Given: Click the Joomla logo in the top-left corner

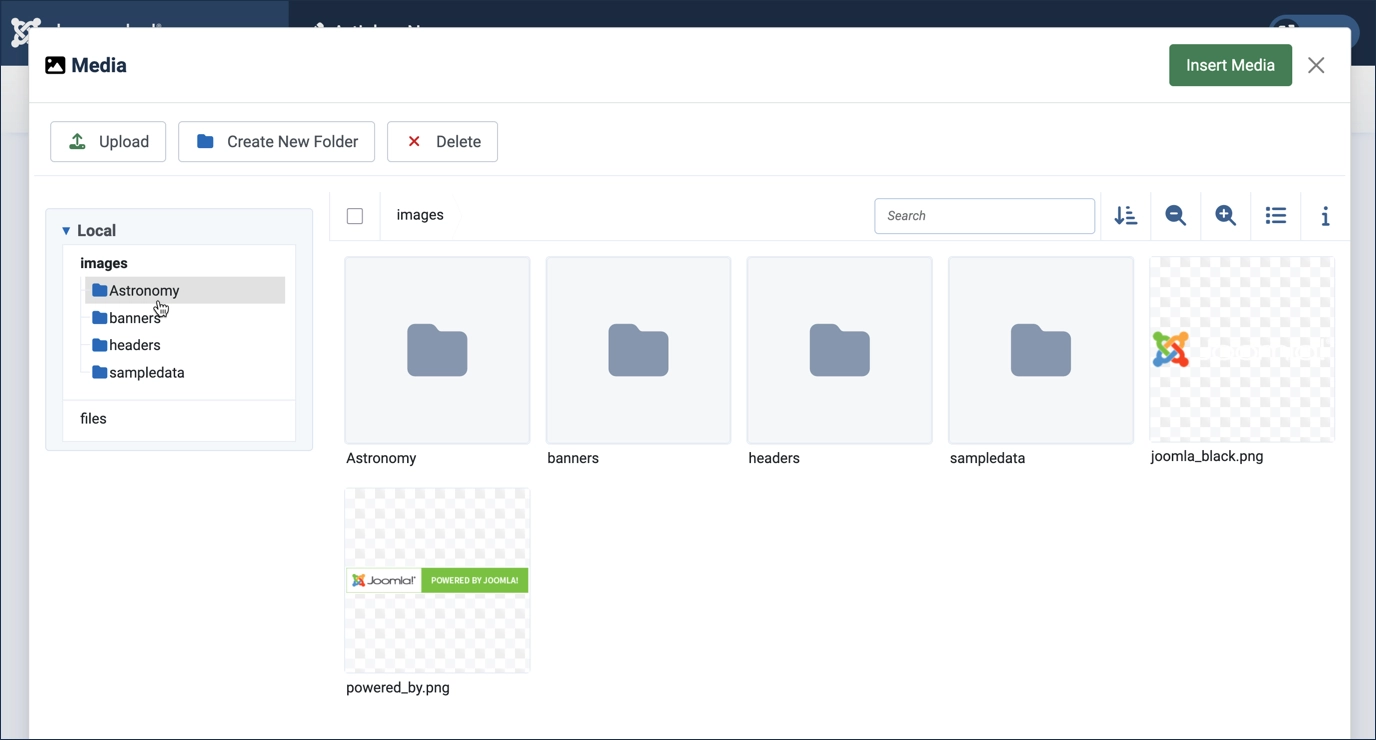Looking at the screenshot, I should [24, 32].
